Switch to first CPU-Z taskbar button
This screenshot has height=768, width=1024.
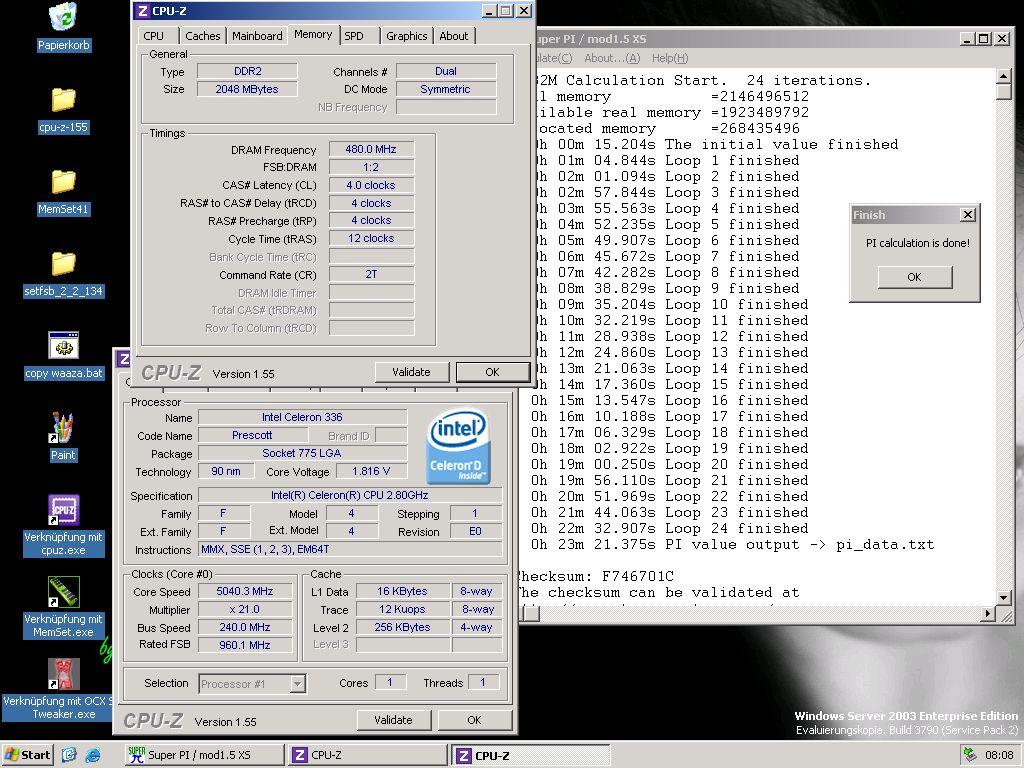[368, 755]
